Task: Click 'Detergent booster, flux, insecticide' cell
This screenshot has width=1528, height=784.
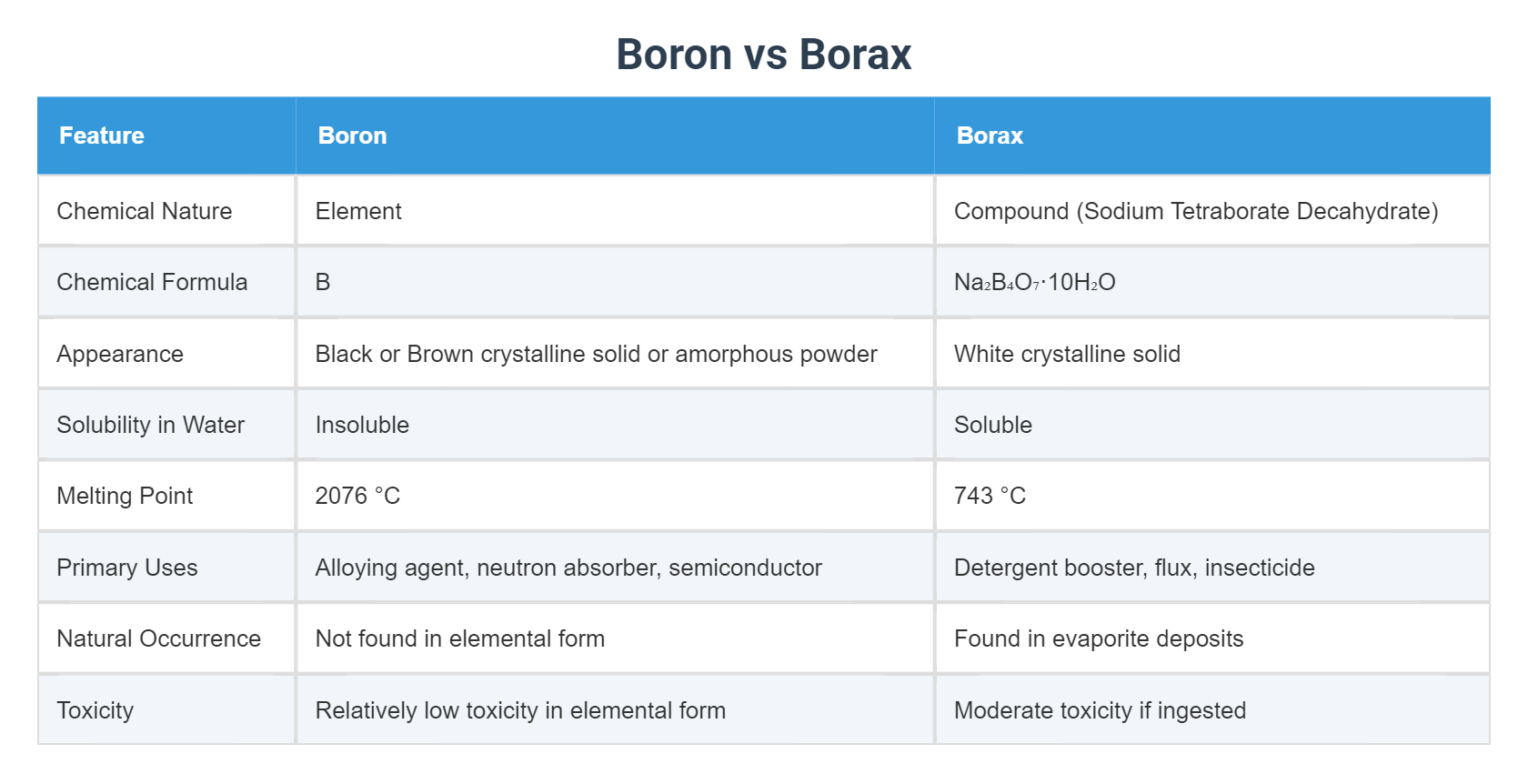Action: (1134, 568)
